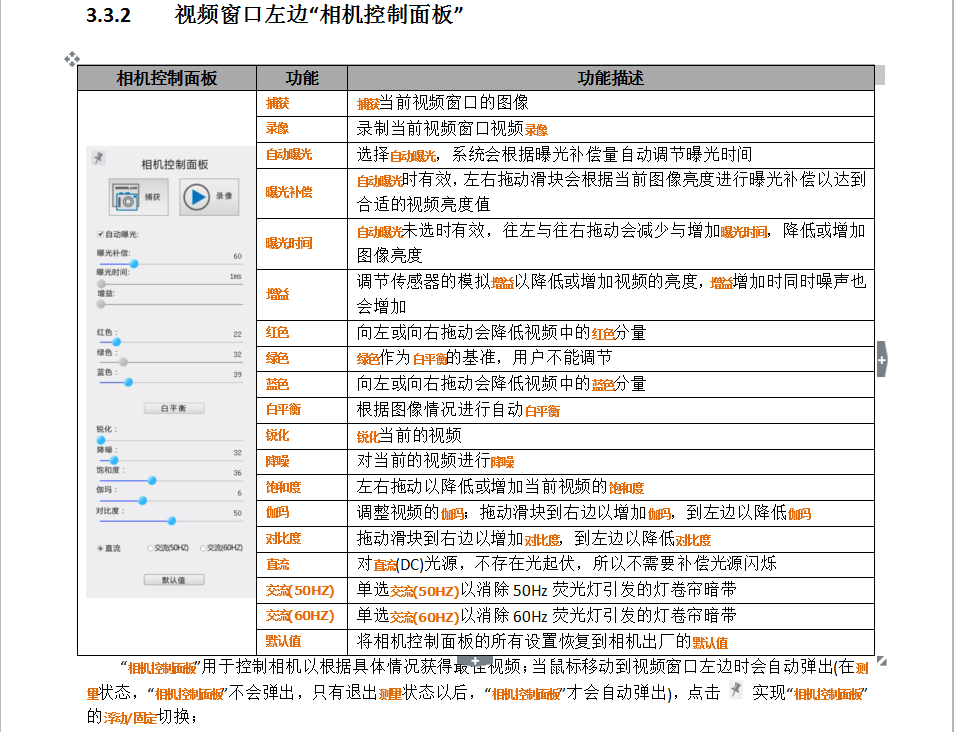This screenshot has height=732, width=954.
Task: Click the "录像" function cell
Action: click(x=302, y=129)
